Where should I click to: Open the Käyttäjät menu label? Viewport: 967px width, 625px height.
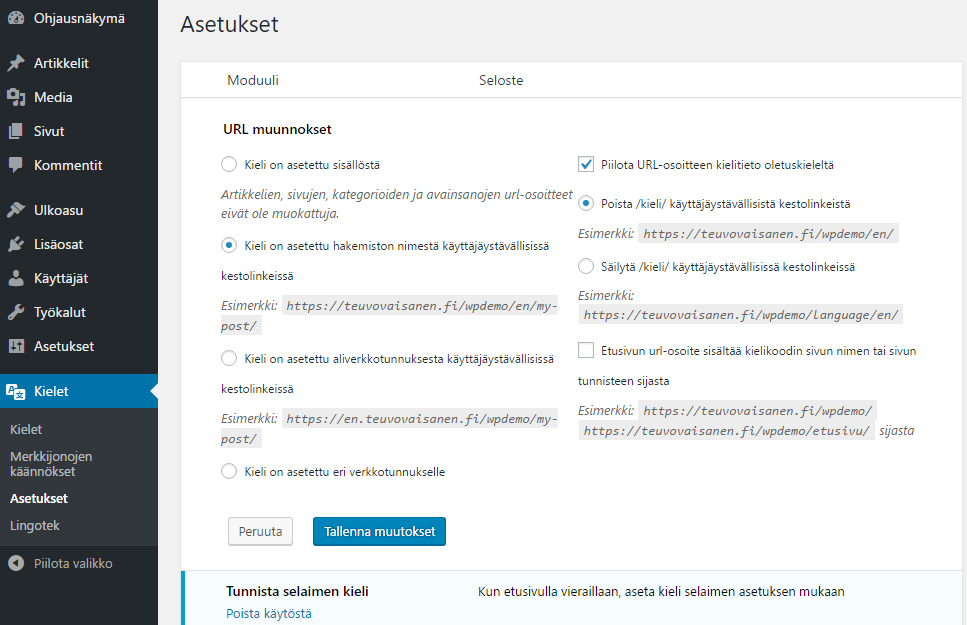(x=60, y=279)
